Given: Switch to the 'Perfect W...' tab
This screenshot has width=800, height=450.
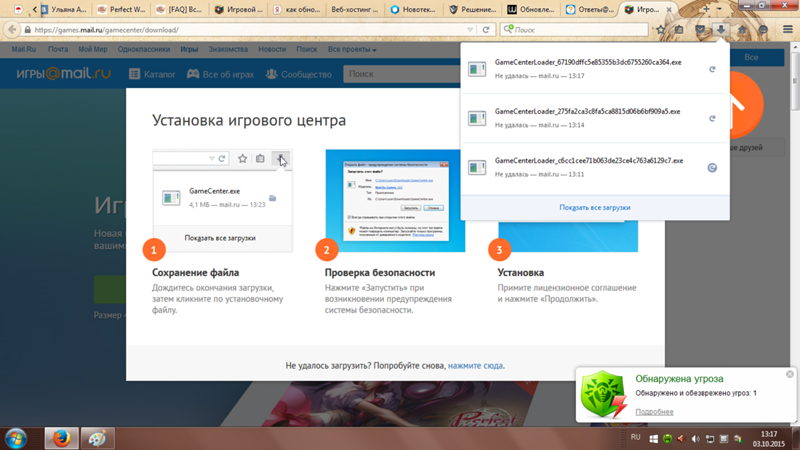Looking at the screenshot, I should click(x=122, y=9).
